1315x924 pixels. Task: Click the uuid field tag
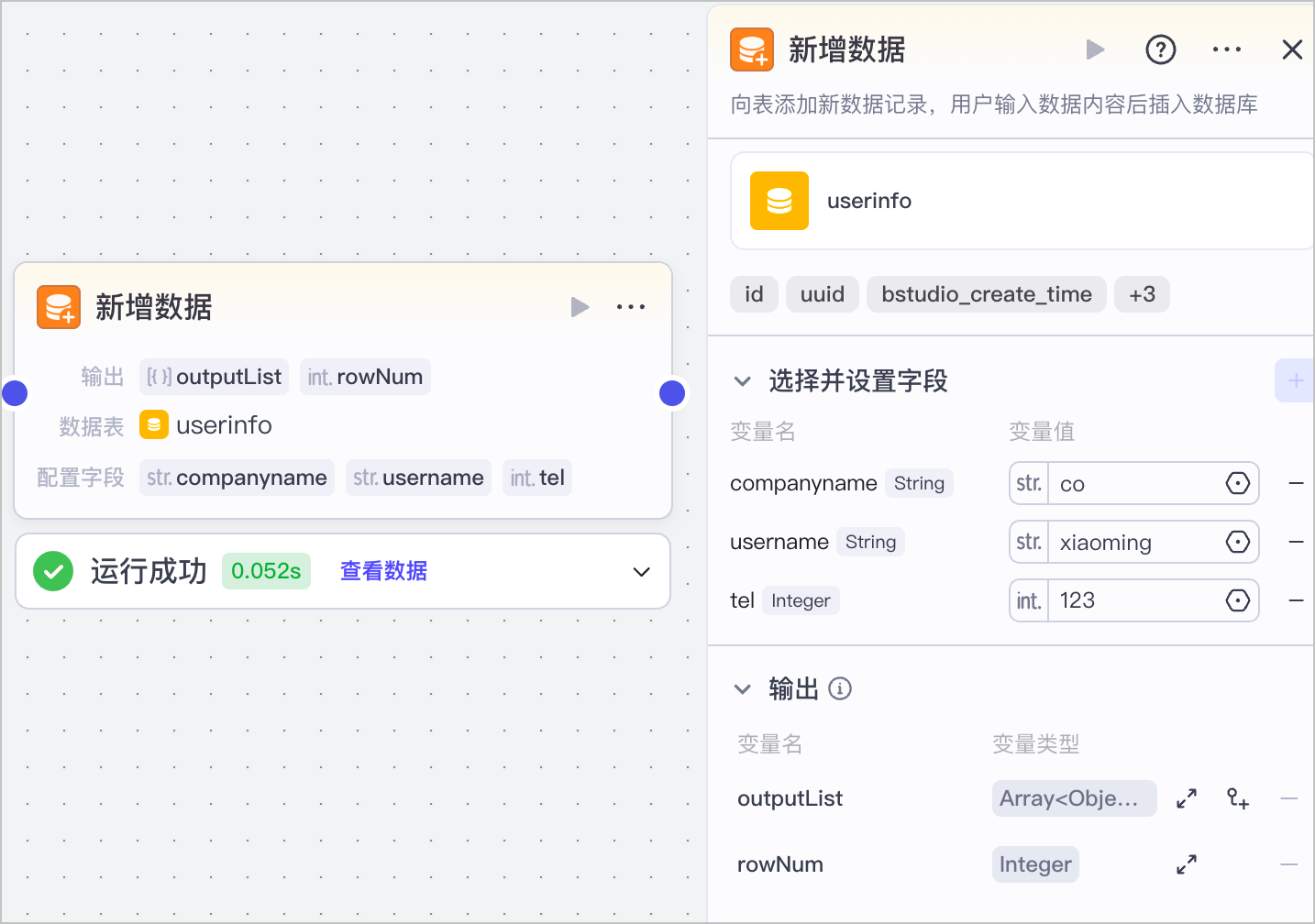pos(823,294)
